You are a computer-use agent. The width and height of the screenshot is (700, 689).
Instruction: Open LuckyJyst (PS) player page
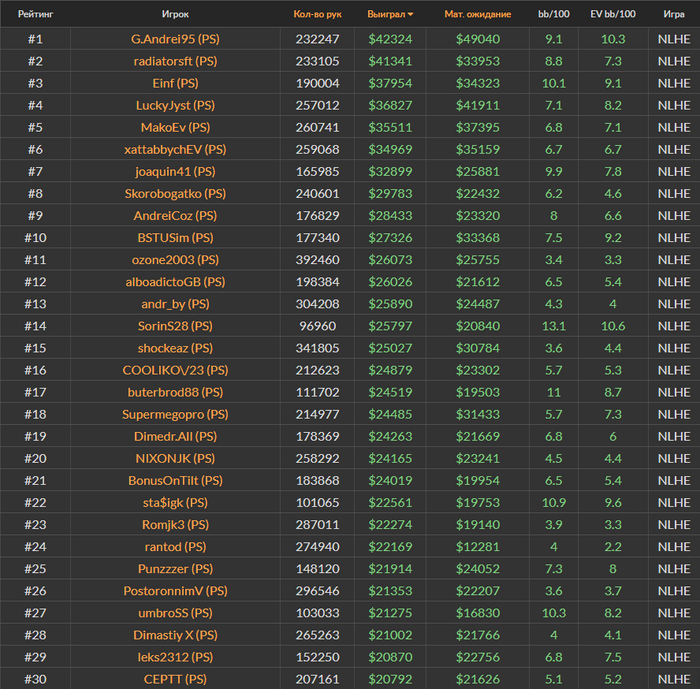coord(175,105)
